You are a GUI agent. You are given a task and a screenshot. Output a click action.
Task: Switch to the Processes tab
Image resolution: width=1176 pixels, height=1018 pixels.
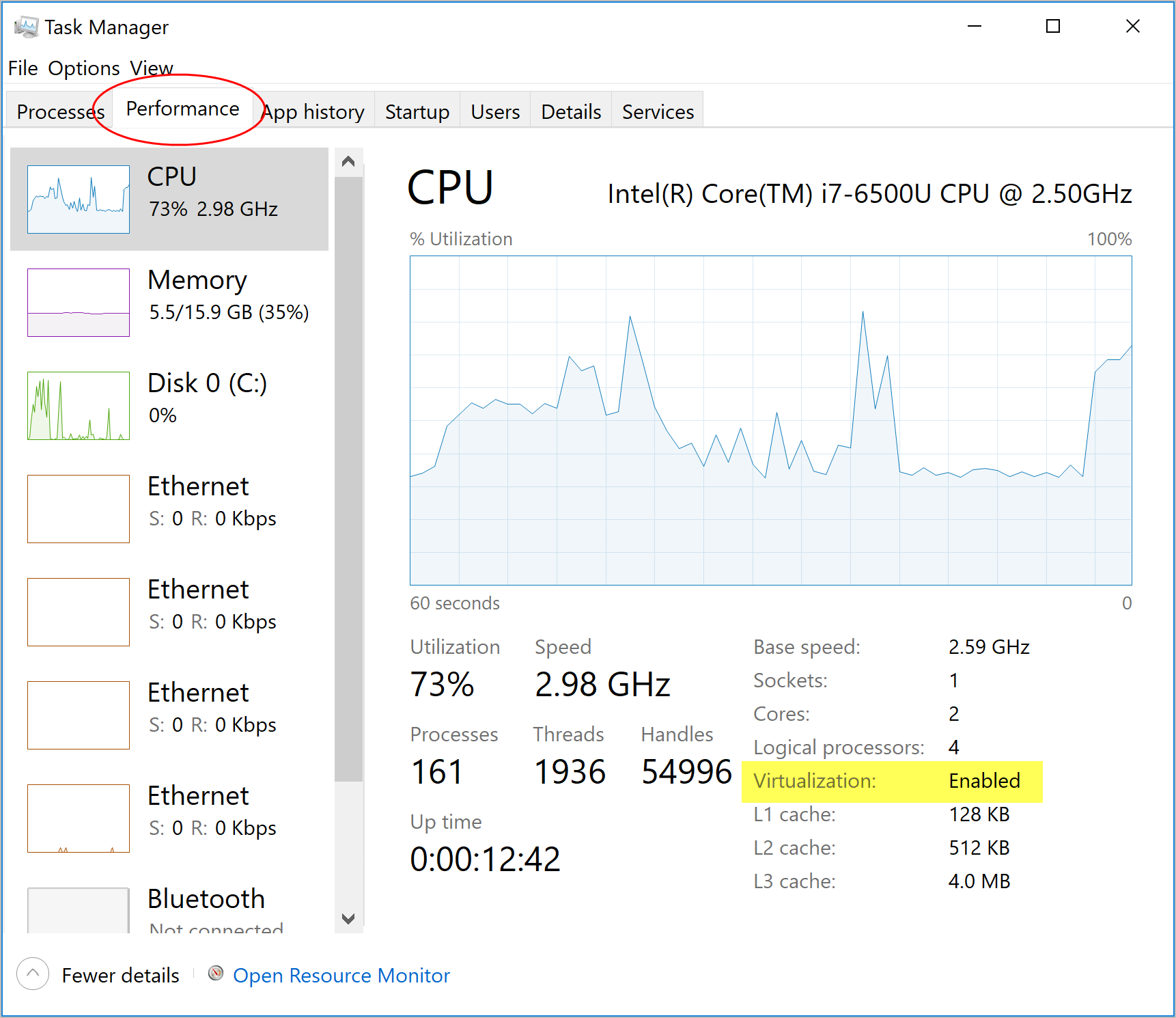click(x=60, y=111)
